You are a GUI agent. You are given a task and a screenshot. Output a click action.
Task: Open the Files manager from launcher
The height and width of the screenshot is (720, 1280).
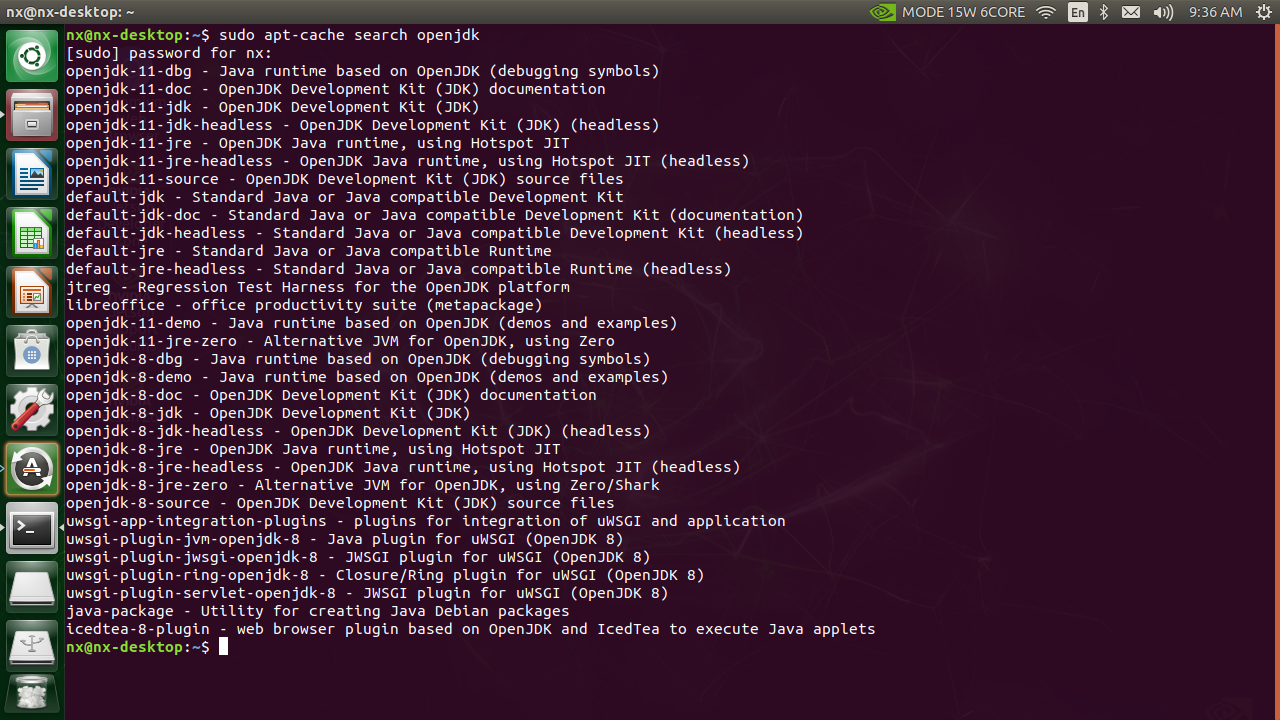pos(32,115)
